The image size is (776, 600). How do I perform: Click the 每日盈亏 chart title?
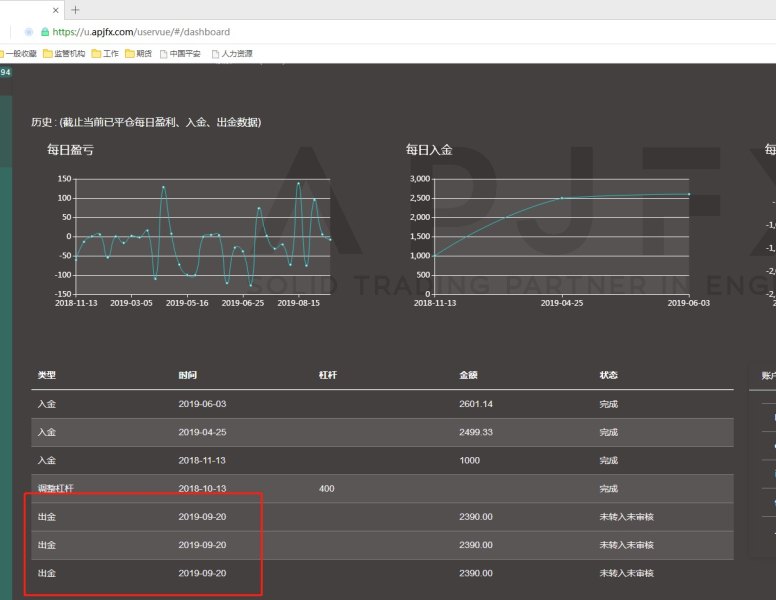[70, 149]
